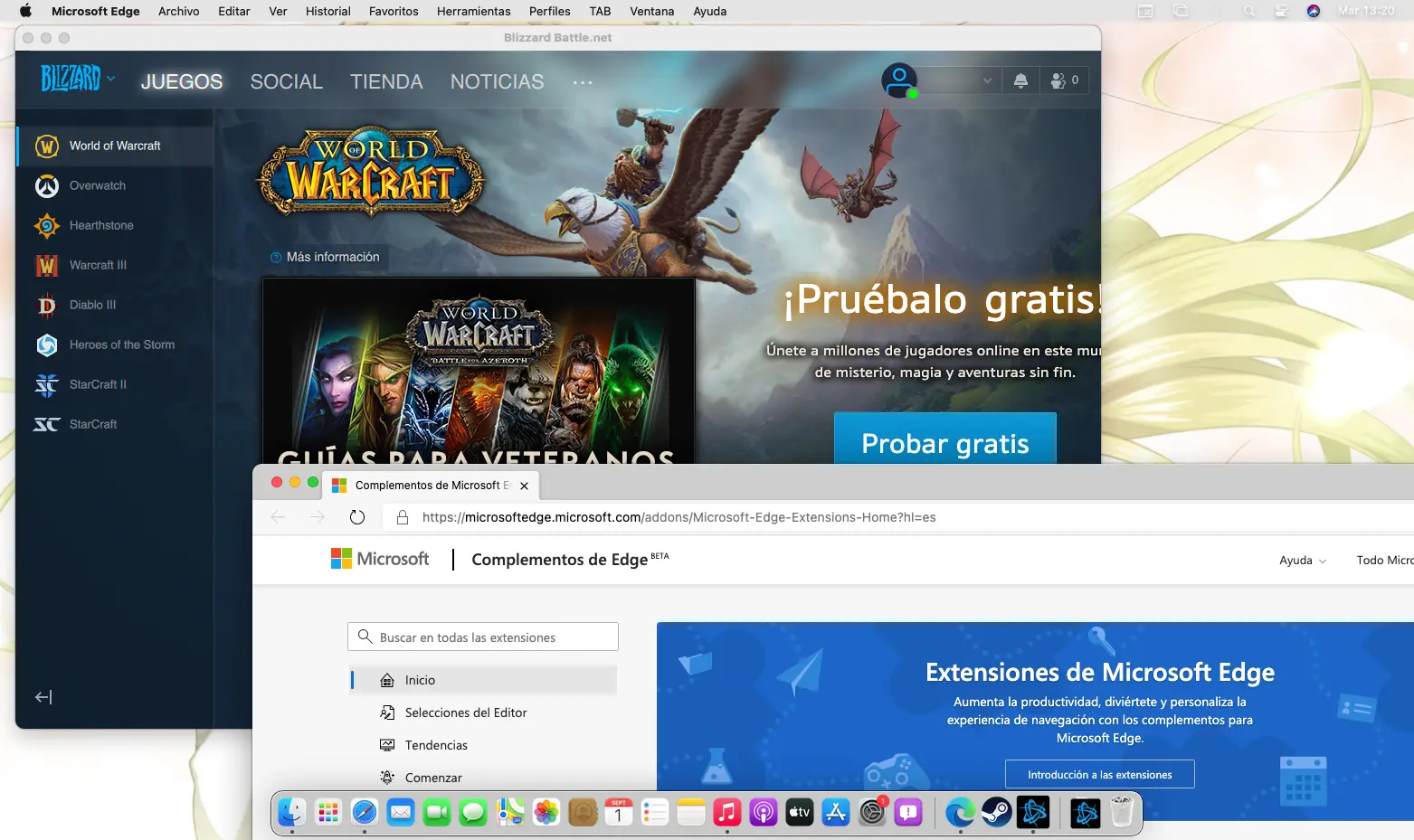Open the TIENDA tab in Battle.net
The image size is (1414, 840).
(x=386, y=81)
